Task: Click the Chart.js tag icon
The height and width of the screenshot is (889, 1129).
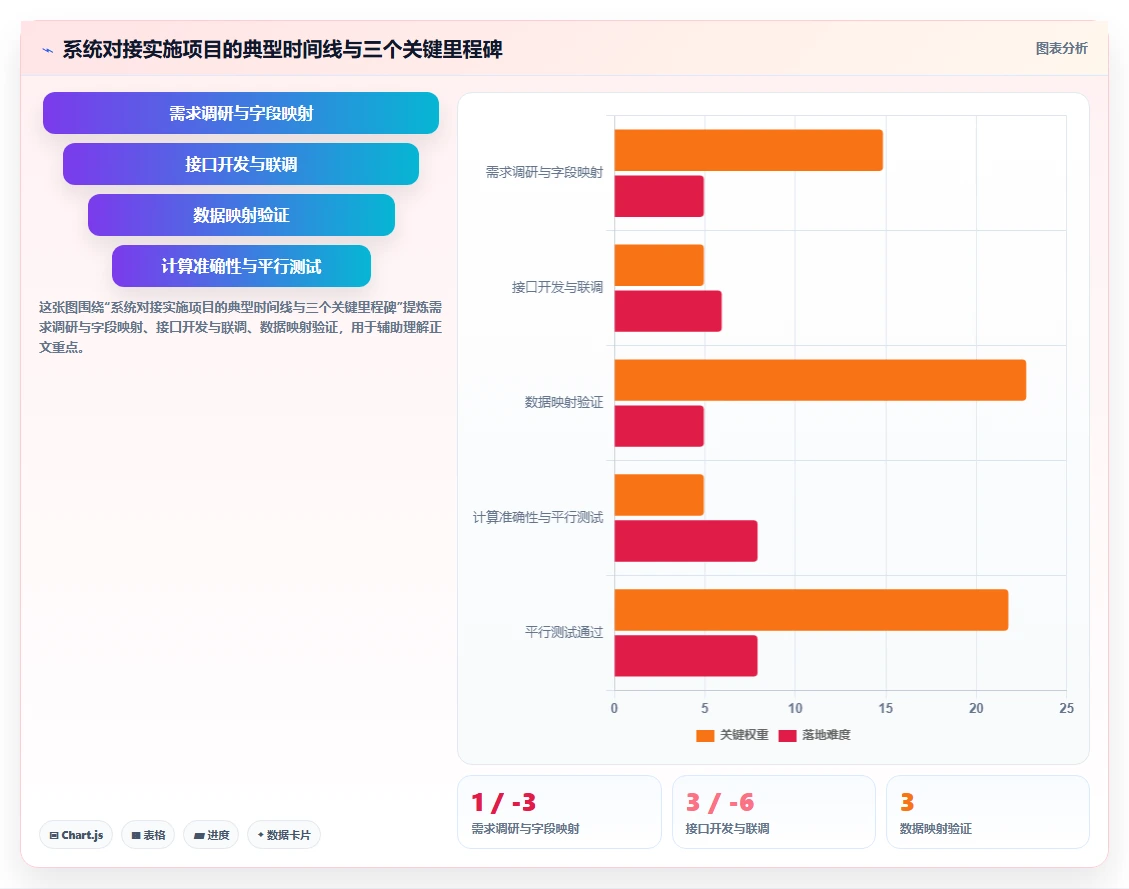Action: coord(54,836)
